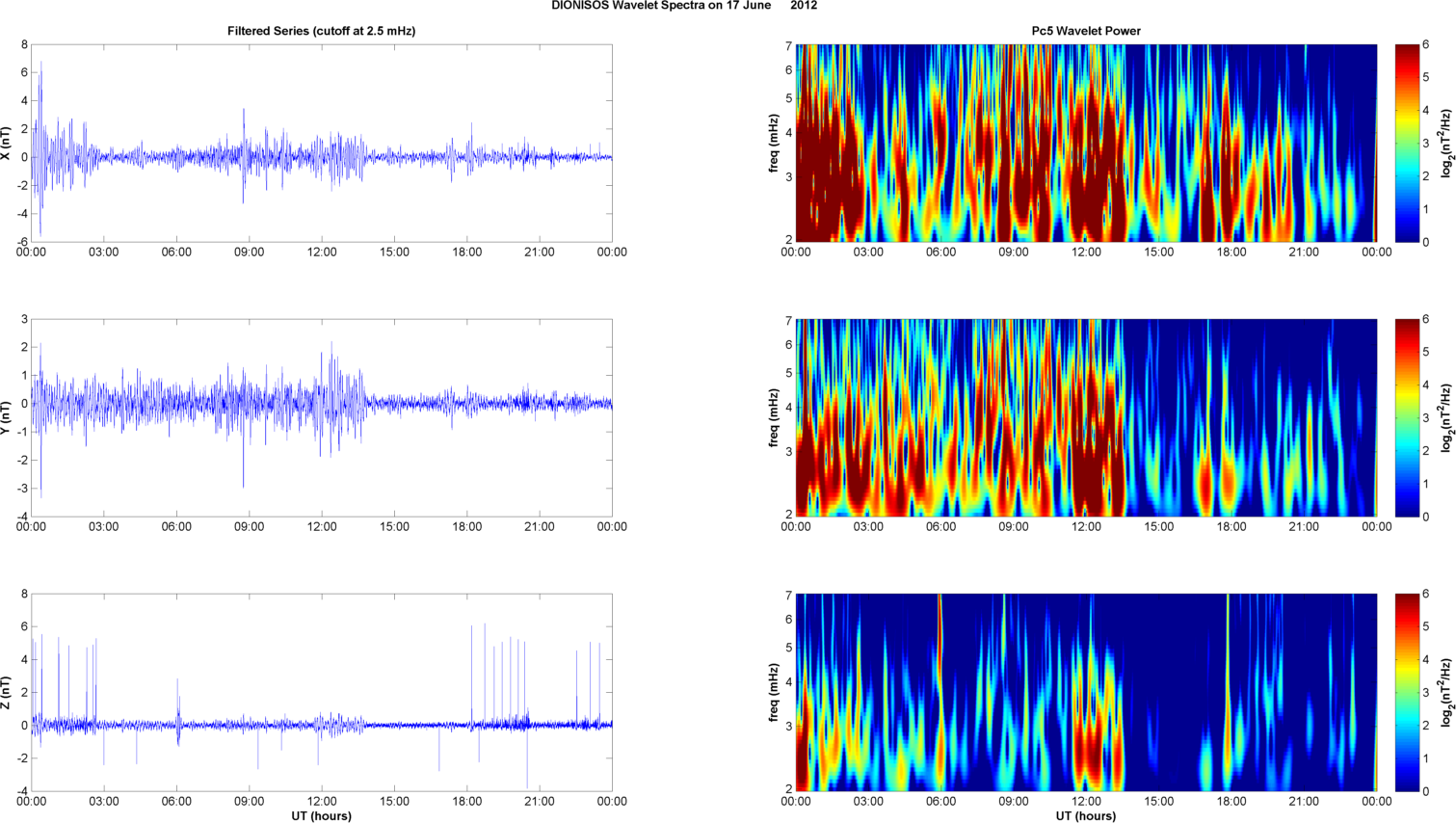Click inside the middle Pc5 wavelet power spectrogram
The image size is (1456, 823).
tap(1086, 417)
